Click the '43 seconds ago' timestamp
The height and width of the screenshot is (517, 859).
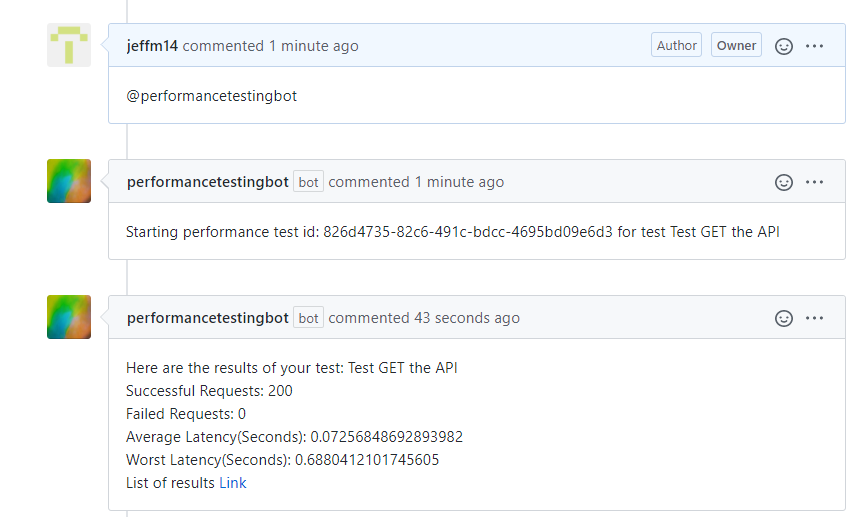coord(467,318)
